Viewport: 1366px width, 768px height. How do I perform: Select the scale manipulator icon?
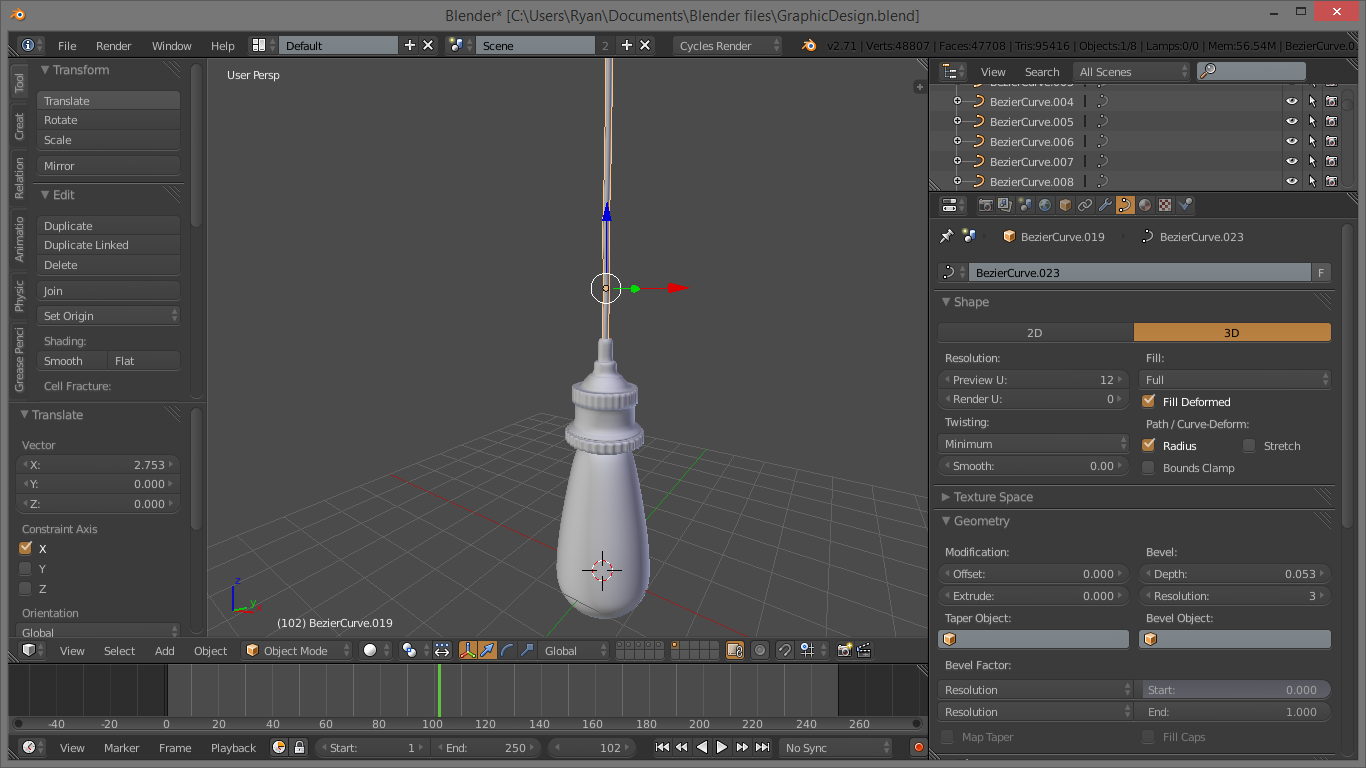(526, 650)
